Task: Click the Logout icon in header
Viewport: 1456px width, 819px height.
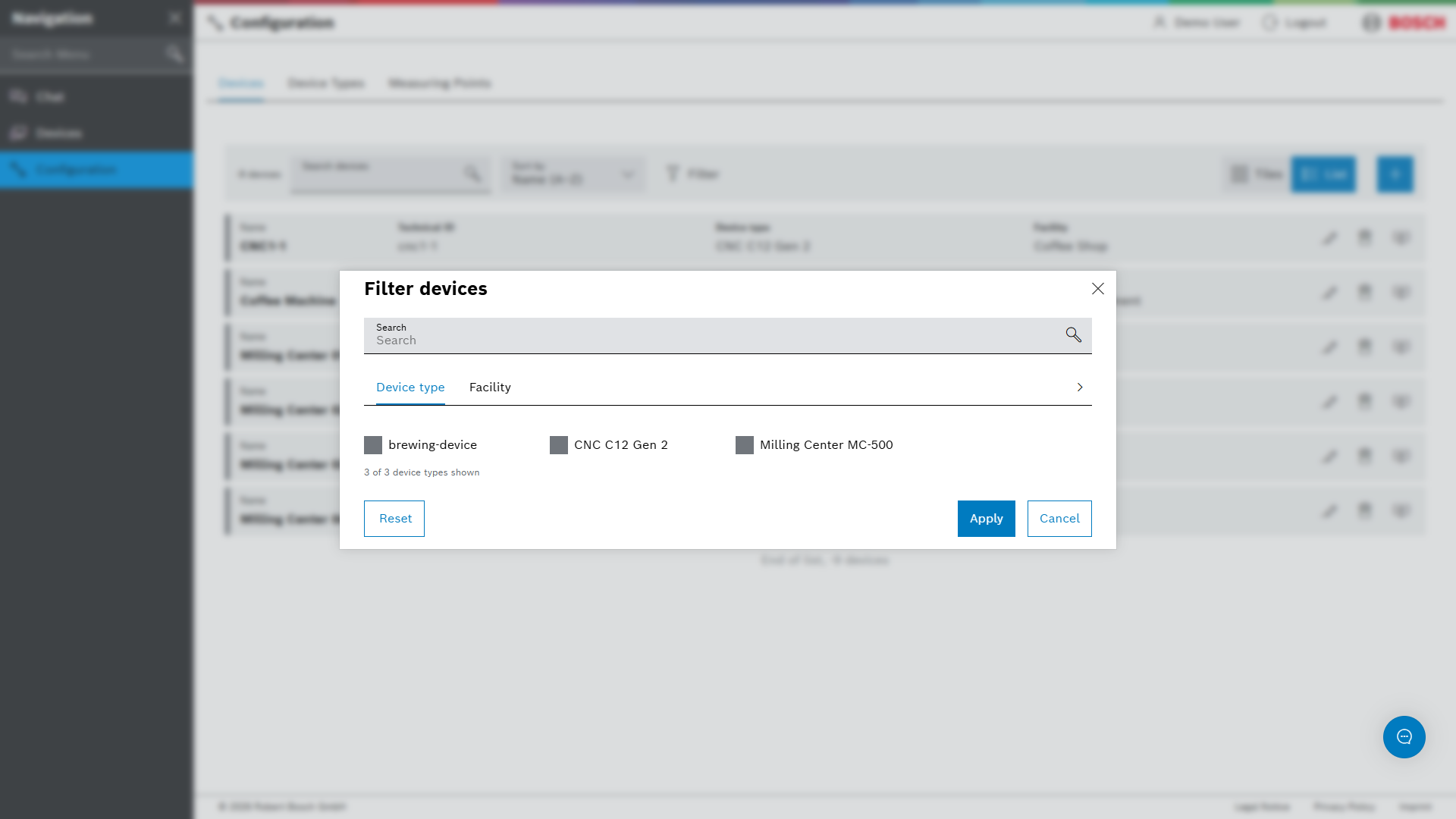Action: coord(1269,23)
